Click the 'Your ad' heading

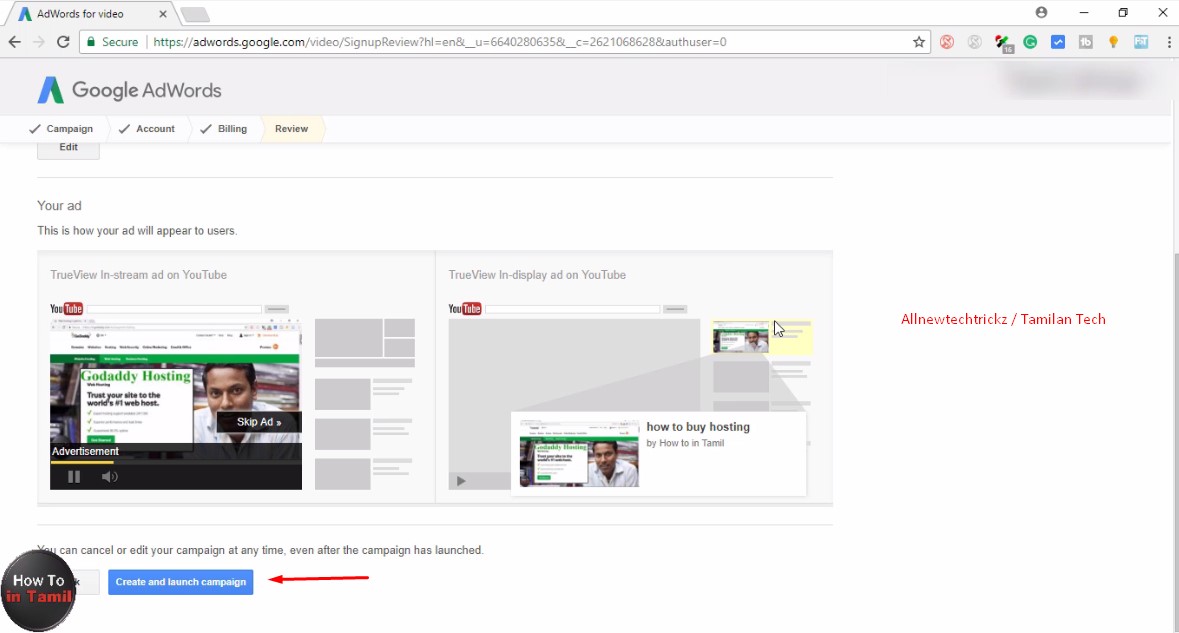pyautogui.click(x=59, y=206)
